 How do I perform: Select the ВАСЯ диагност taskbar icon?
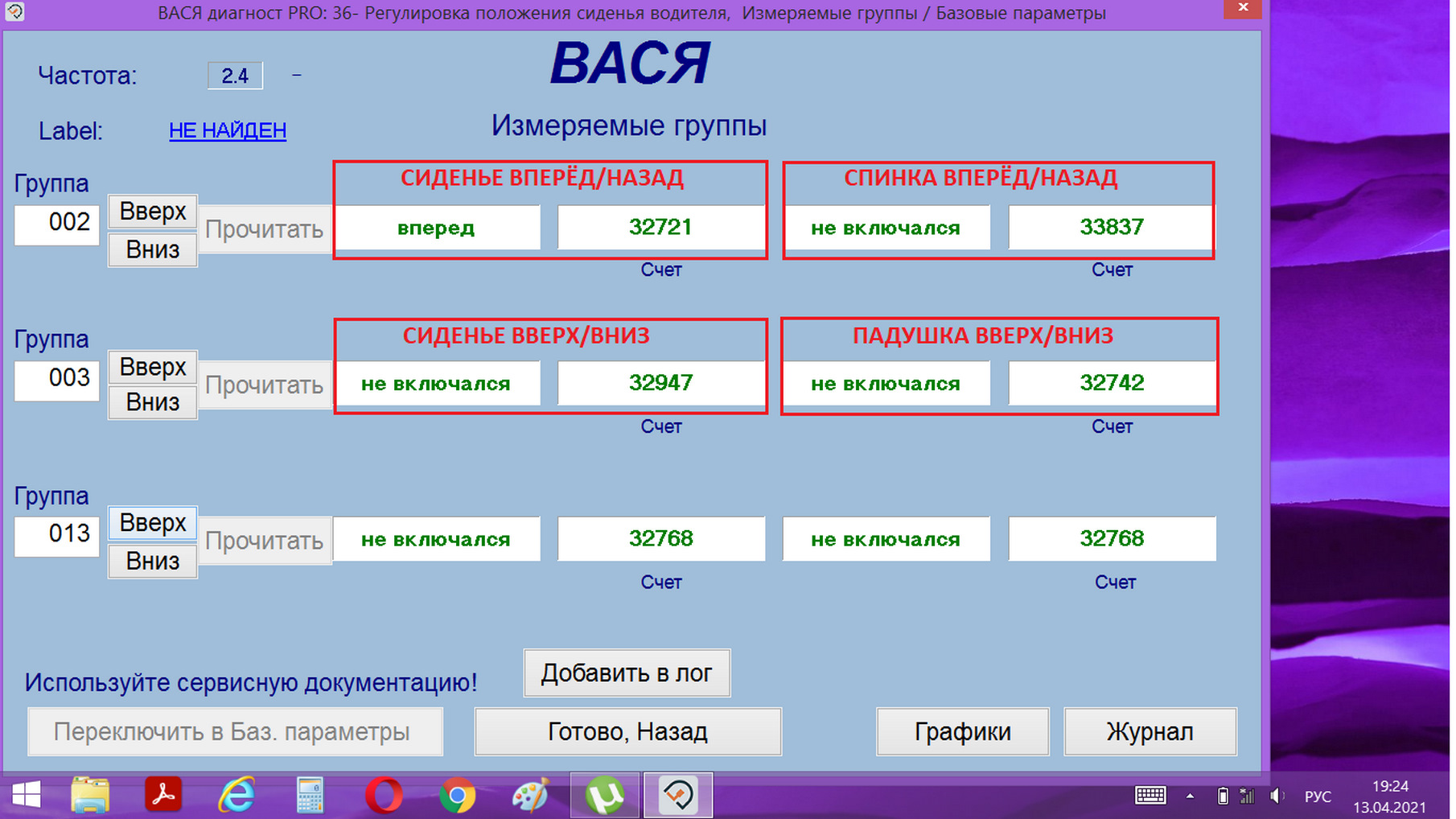pyautogui.click(x=678, y=796)
